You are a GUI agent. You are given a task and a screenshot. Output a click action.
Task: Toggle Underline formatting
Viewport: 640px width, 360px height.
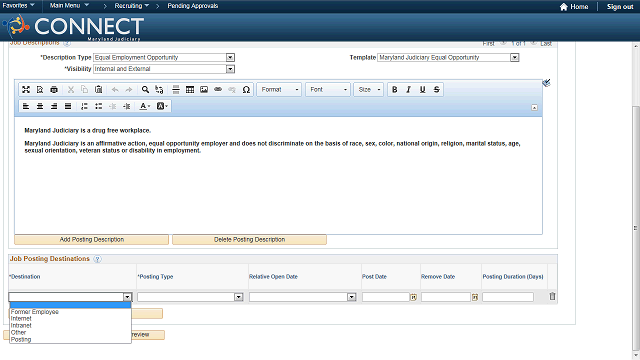point(422,90)
